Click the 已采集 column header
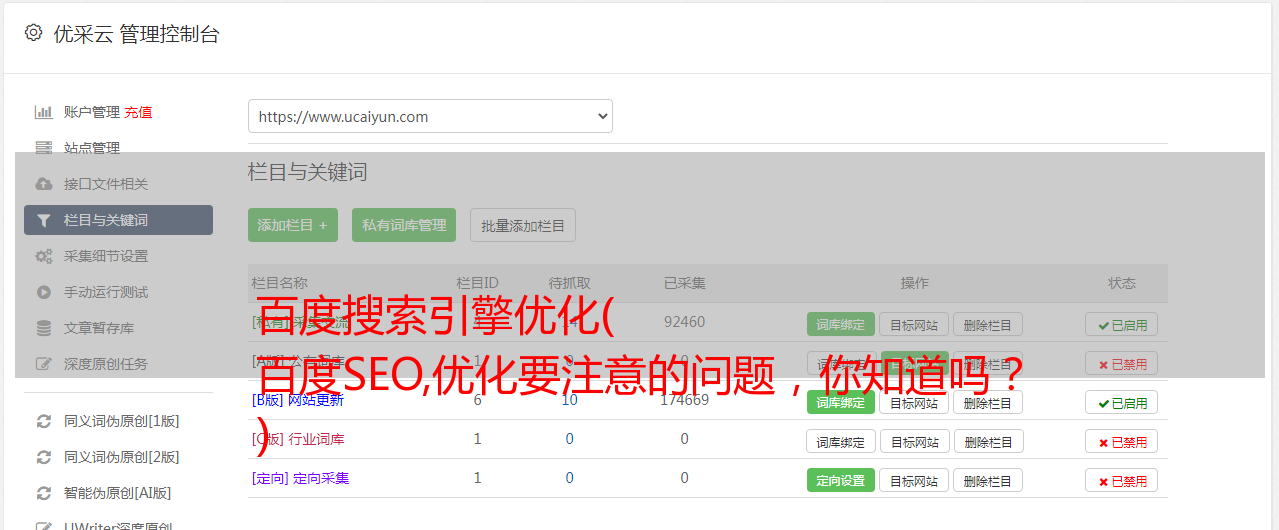Viewport: 1279px width, 530px height. coord(684,283)
